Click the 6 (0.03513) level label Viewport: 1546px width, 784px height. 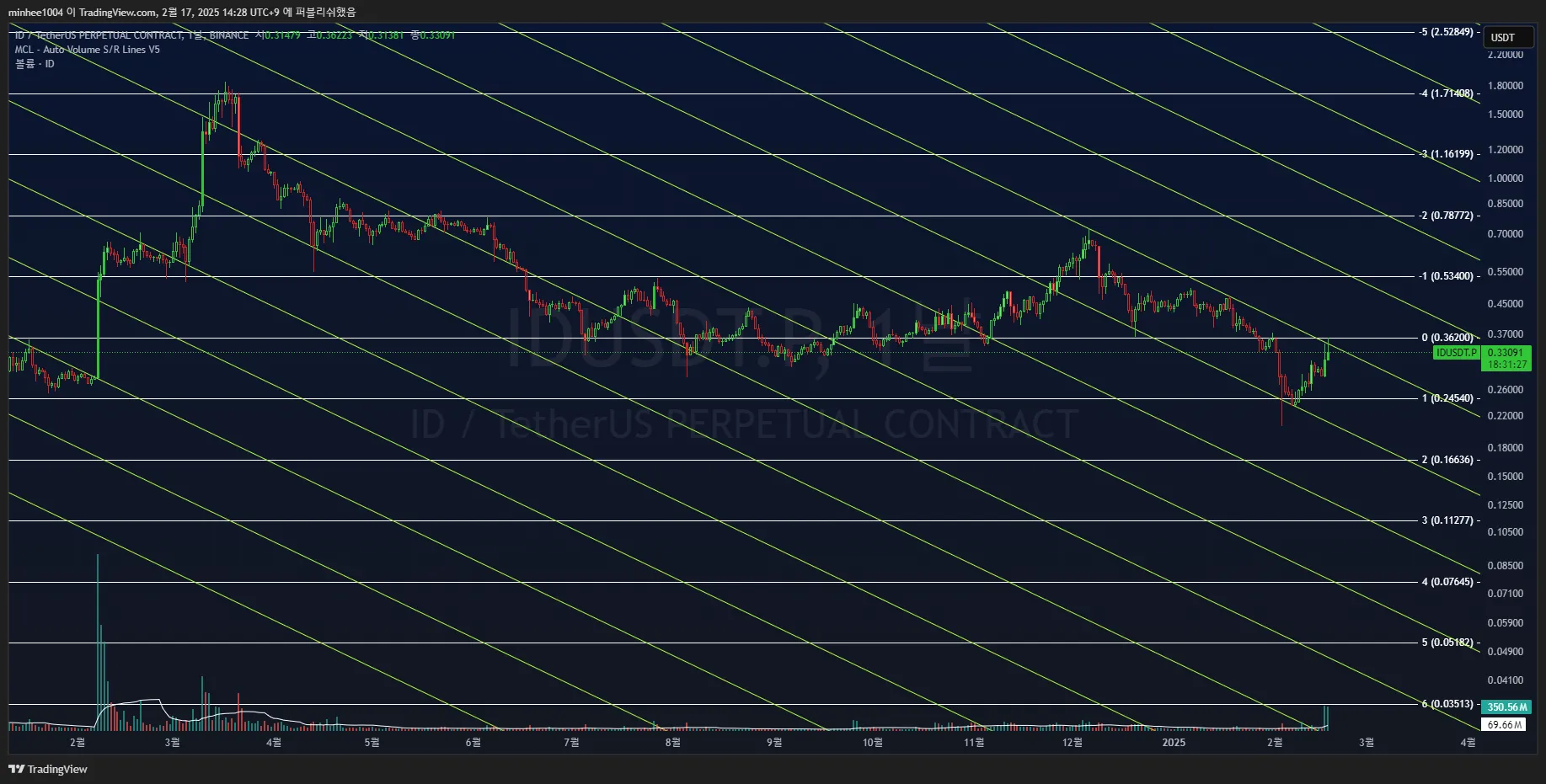point(1448,704)
